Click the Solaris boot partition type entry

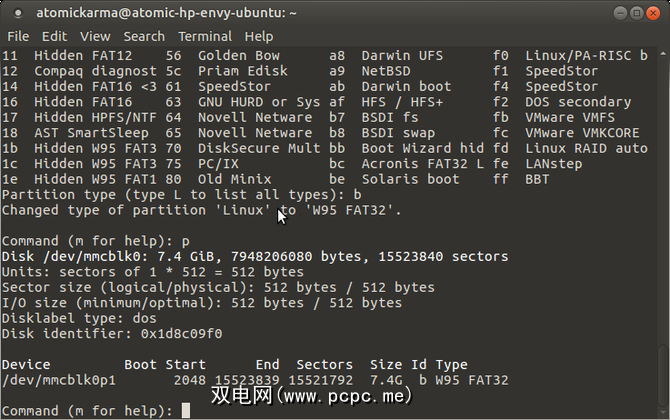tap(410, 179)
